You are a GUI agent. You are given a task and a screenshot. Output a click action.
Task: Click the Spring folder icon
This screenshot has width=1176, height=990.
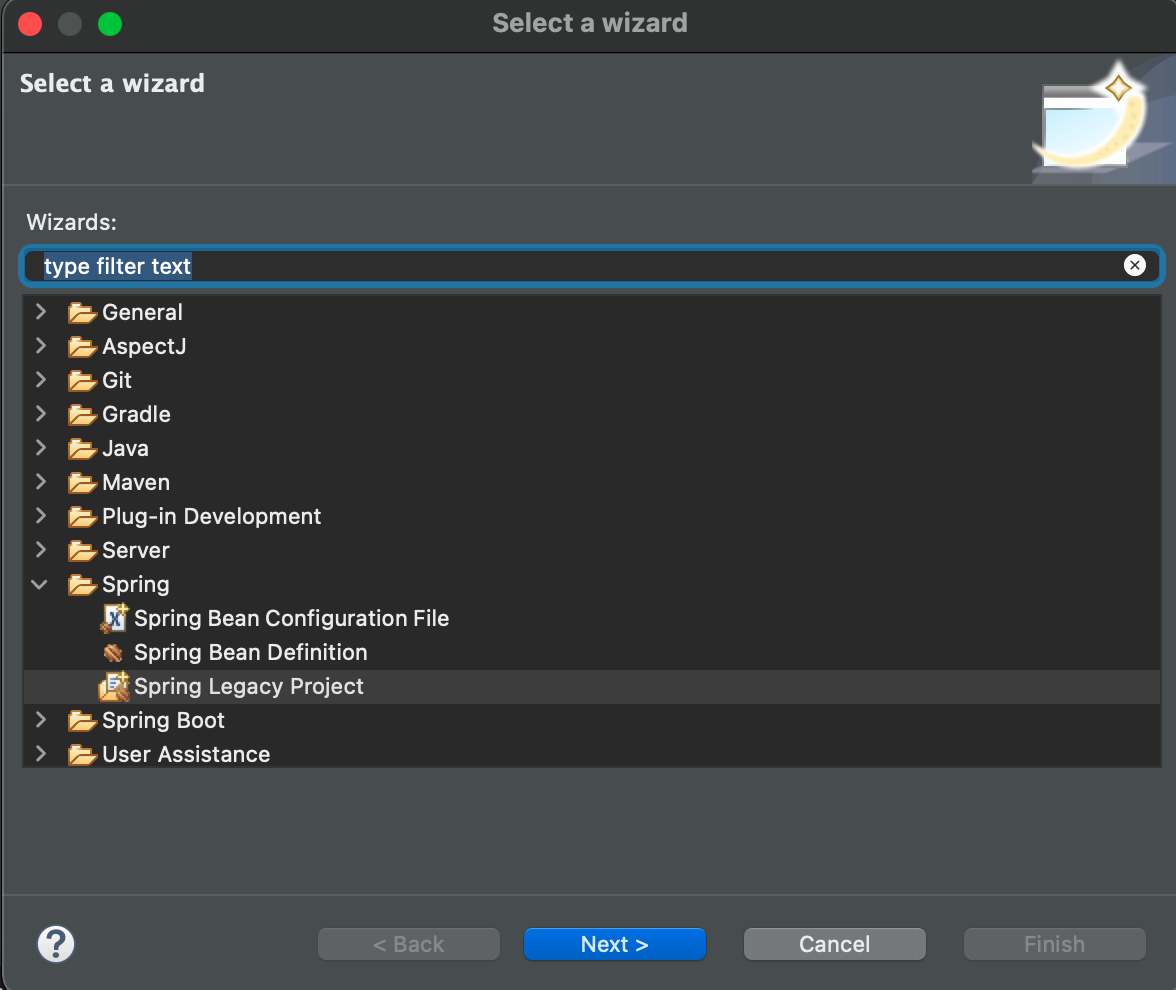[82, 584]
